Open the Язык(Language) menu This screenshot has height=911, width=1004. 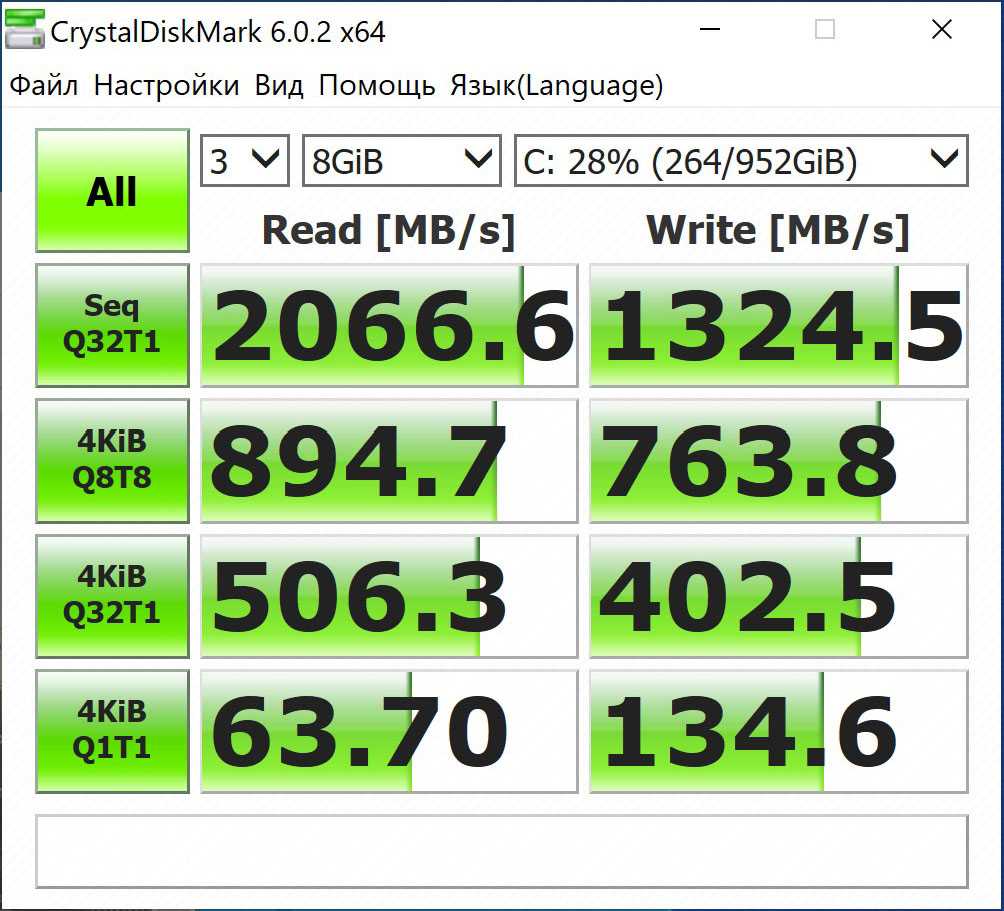coord(556,86)
